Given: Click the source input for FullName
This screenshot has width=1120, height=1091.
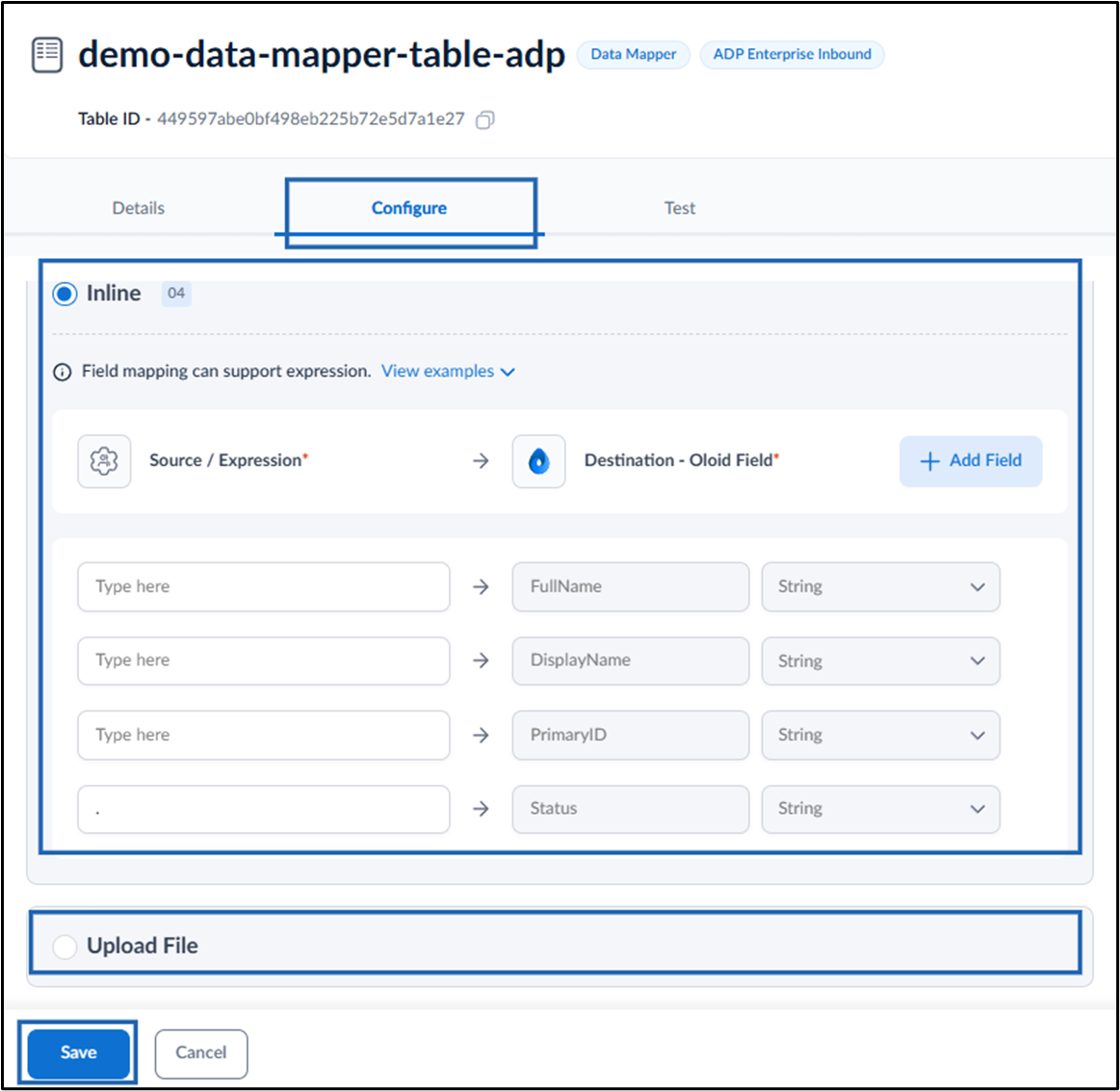Looking at the screenshot, I should pos(264,587).
